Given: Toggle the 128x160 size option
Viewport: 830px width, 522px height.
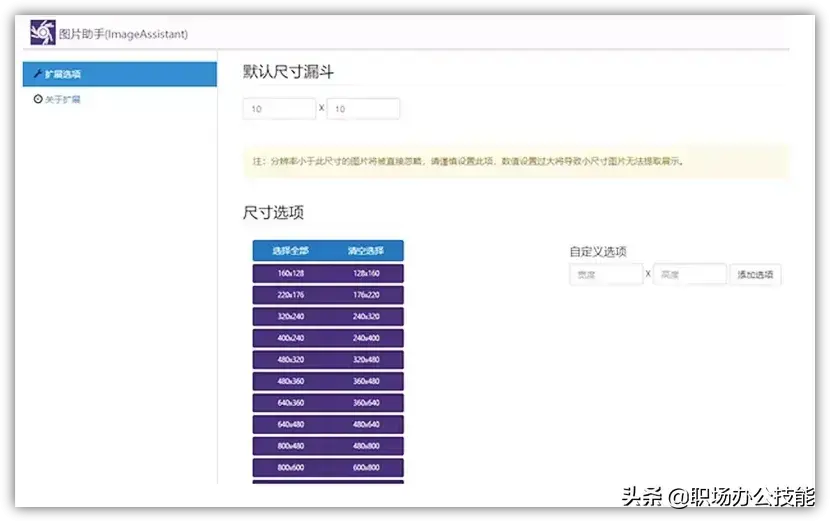Looking at the screenshot, I should pos(366,273).
